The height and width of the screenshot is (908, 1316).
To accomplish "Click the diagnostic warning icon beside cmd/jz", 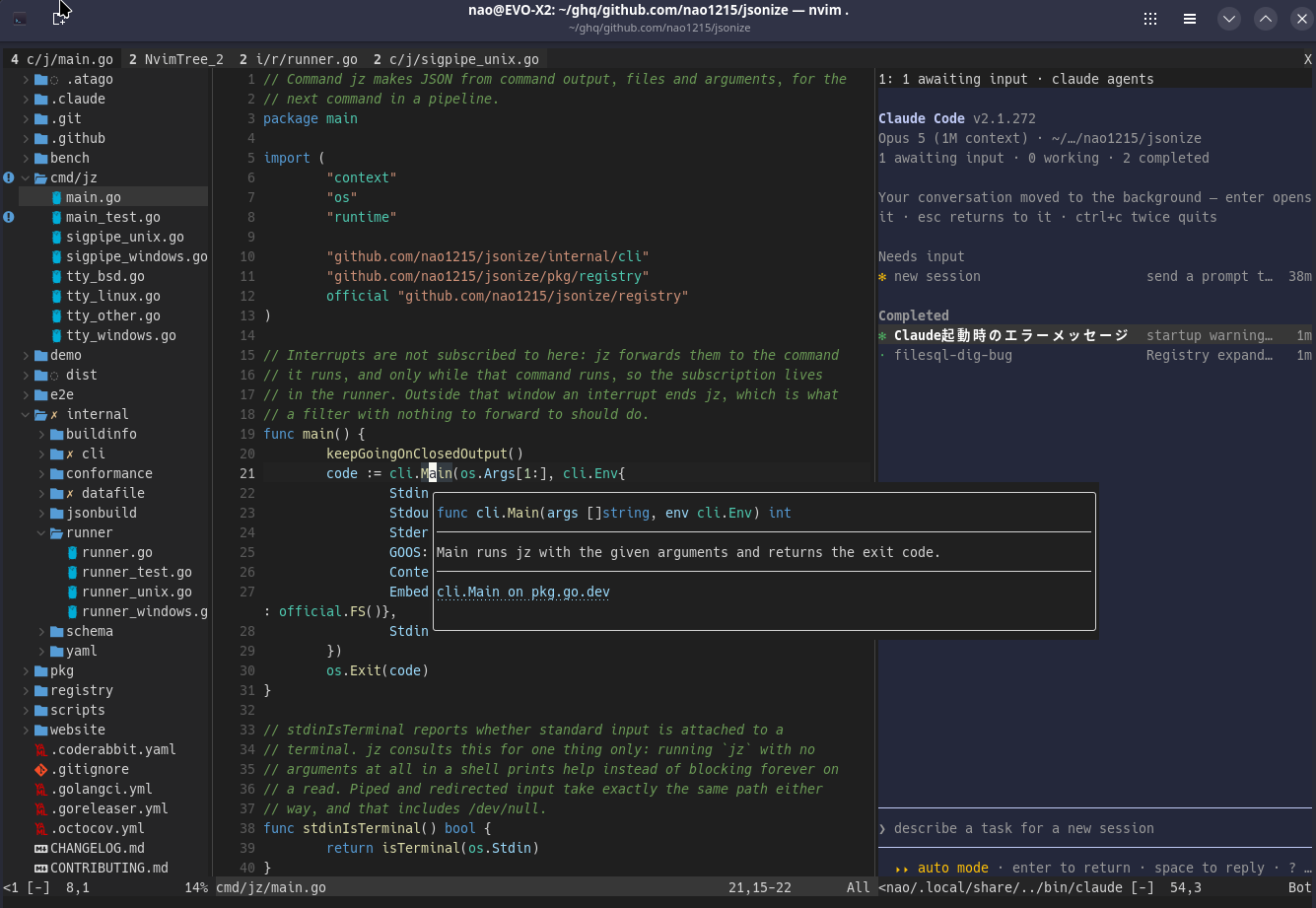I will tap(8, 177).
